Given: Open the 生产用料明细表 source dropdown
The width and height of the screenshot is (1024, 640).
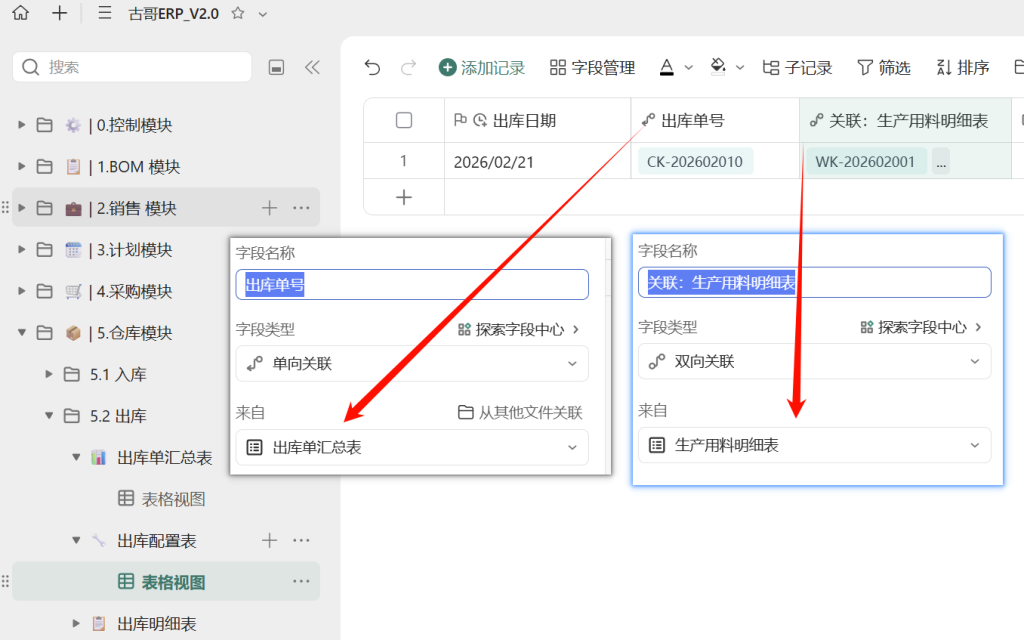Looking at the screenshot, I should 814,445.
